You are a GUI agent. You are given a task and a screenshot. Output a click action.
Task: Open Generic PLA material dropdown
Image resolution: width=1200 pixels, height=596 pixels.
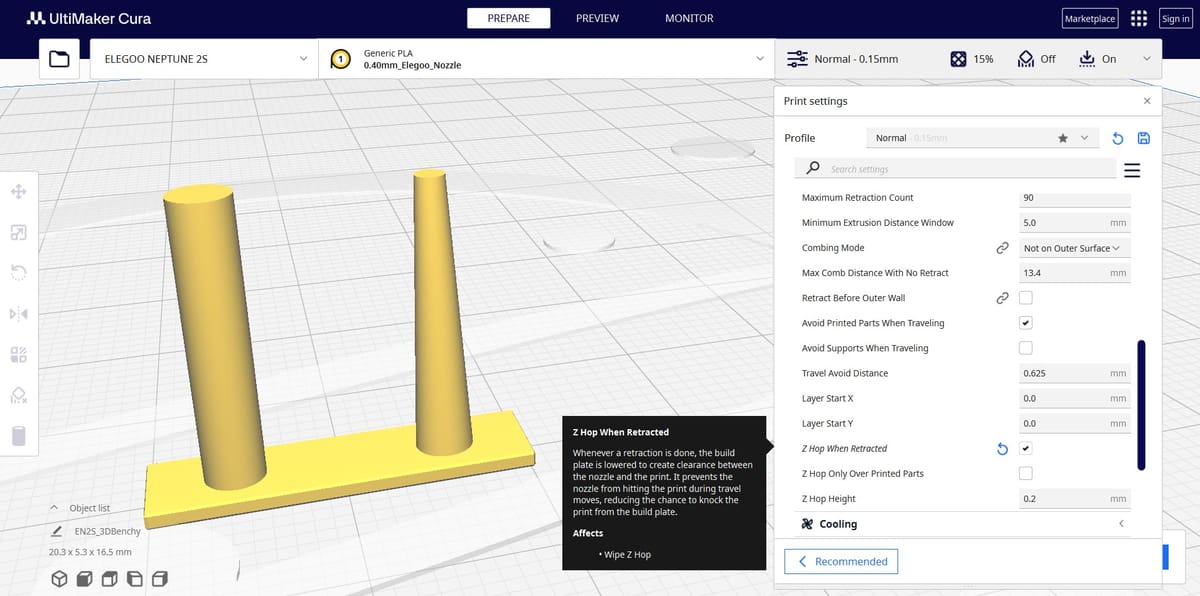[x=546, y=59]
